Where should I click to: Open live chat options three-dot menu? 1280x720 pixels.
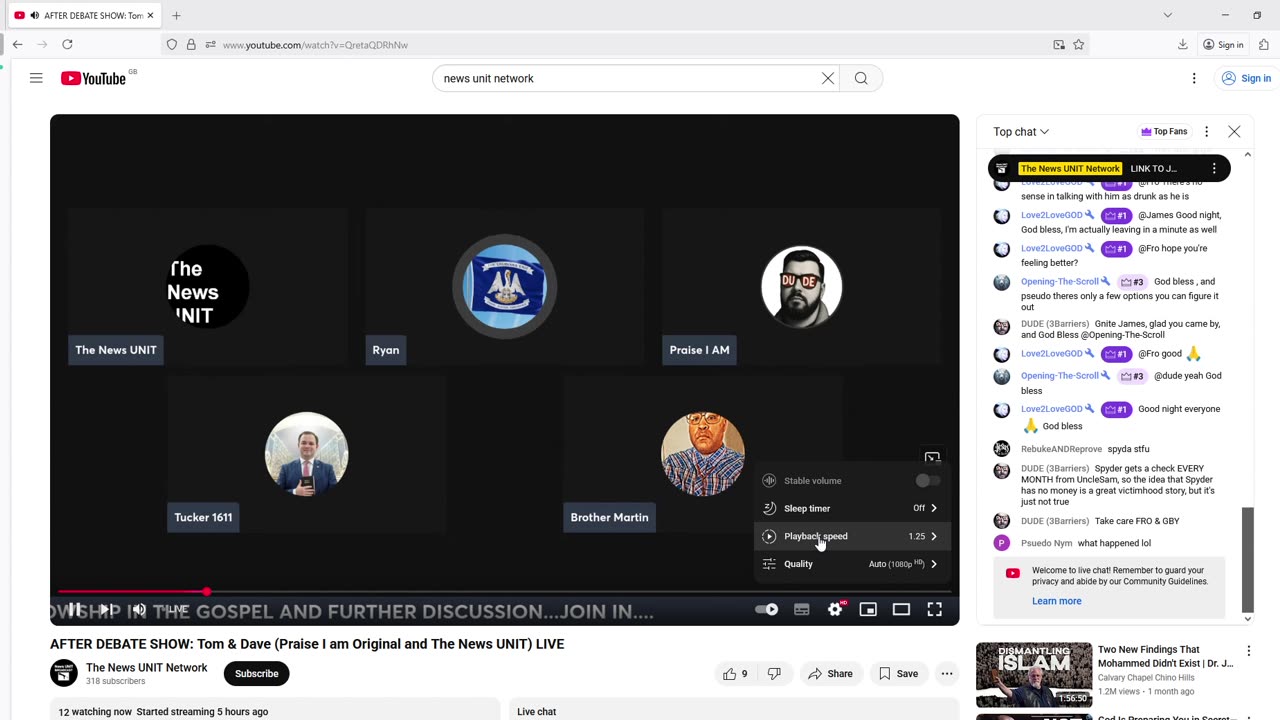1206,132
